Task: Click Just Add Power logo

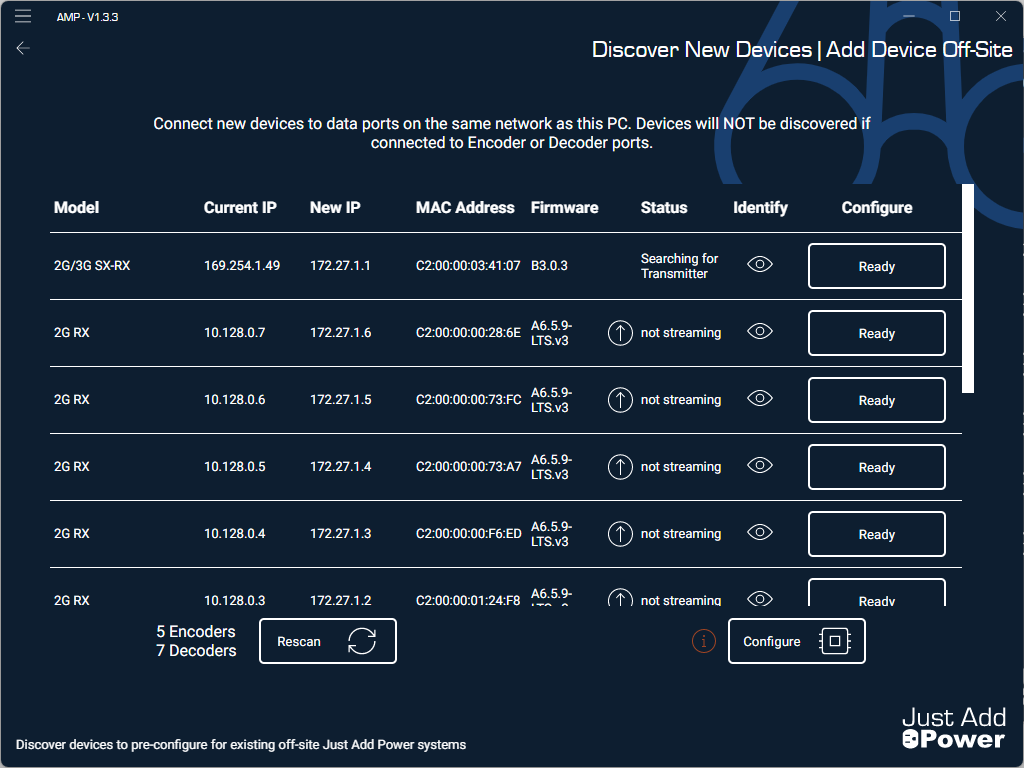Action: (953, 728)
